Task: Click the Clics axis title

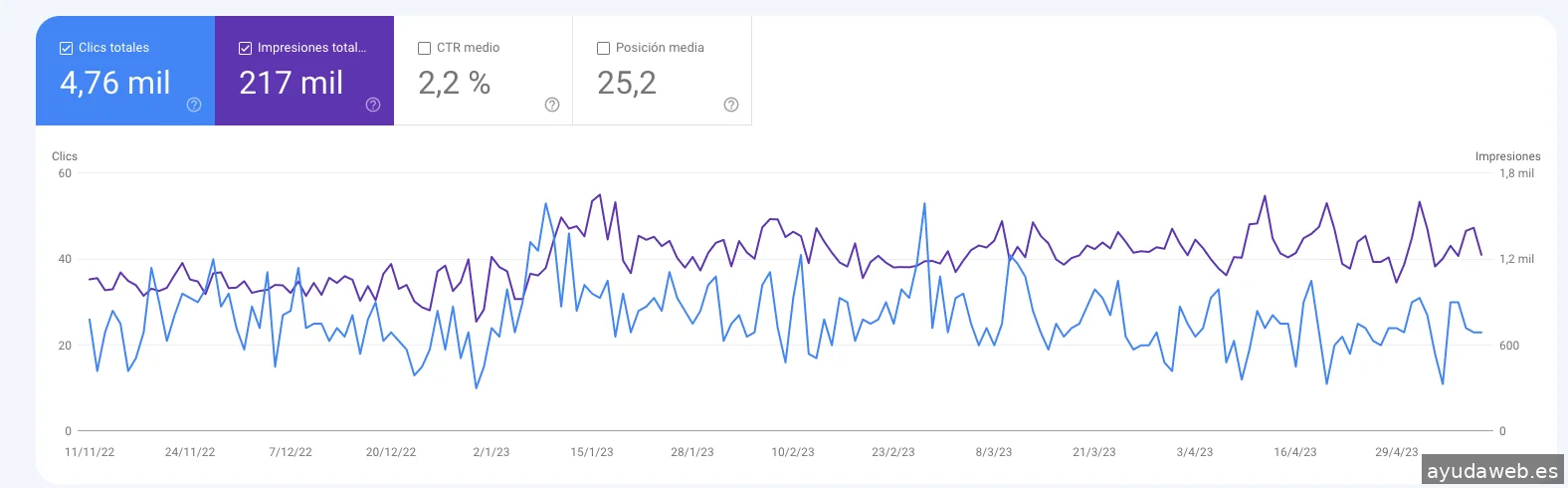Action: (65, 156)
